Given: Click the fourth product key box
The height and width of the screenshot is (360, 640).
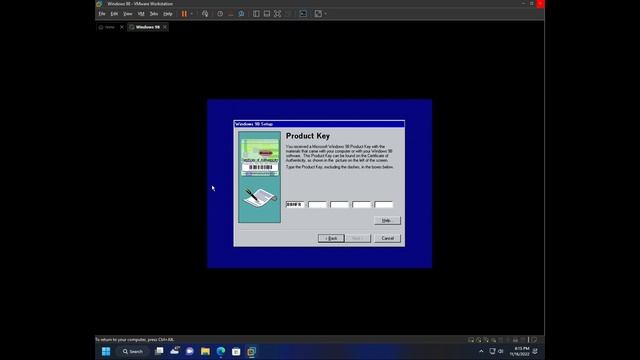Looking at the screenshot, I should coord(362,204).
